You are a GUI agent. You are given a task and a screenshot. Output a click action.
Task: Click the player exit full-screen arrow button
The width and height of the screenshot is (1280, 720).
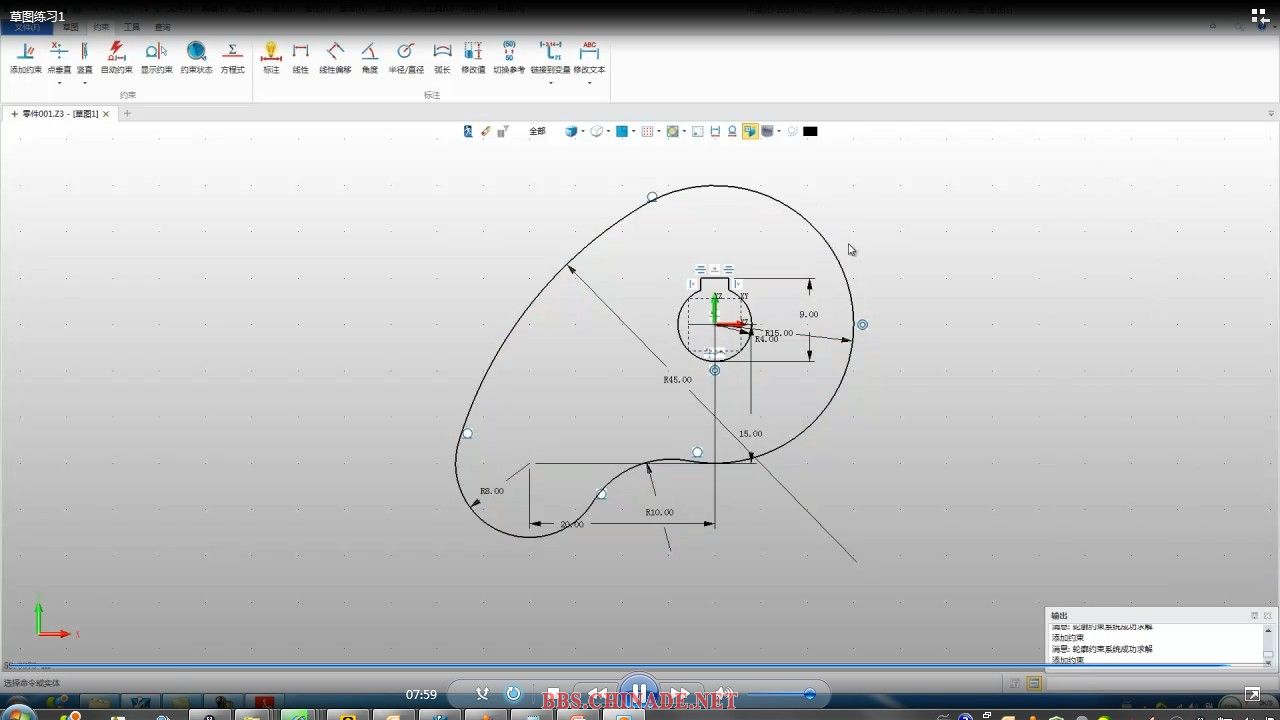[1252, 694]
